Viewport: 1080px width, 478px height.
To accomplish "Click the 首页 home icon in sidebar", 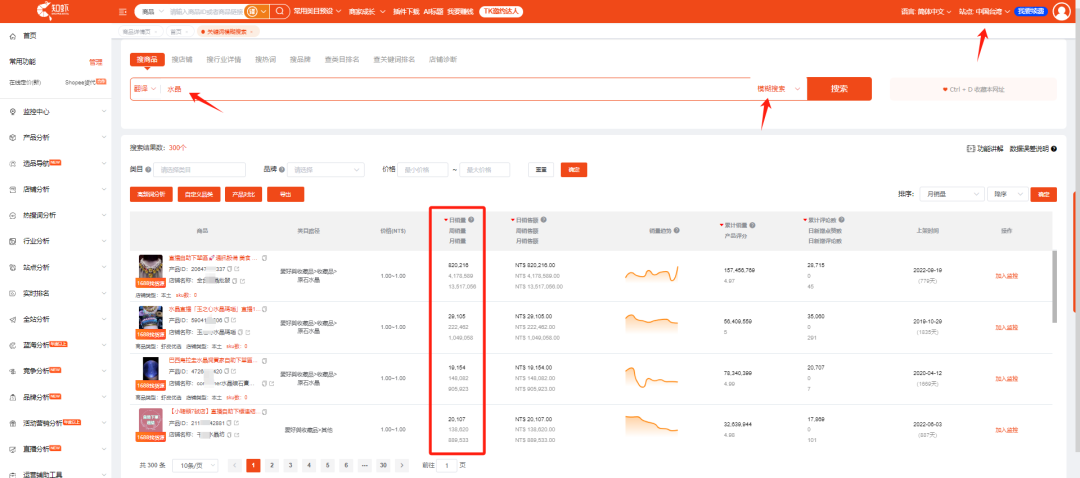I will click(x=13, y=36).
